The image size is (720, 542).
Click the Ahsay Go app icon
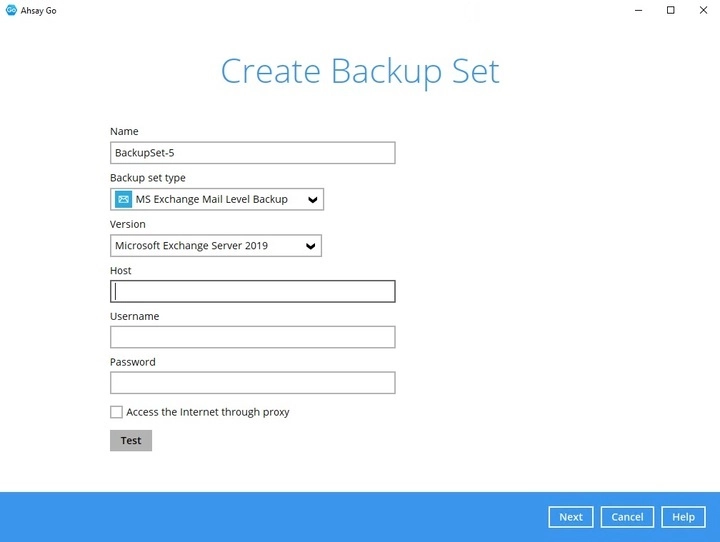tap(11, 10)
